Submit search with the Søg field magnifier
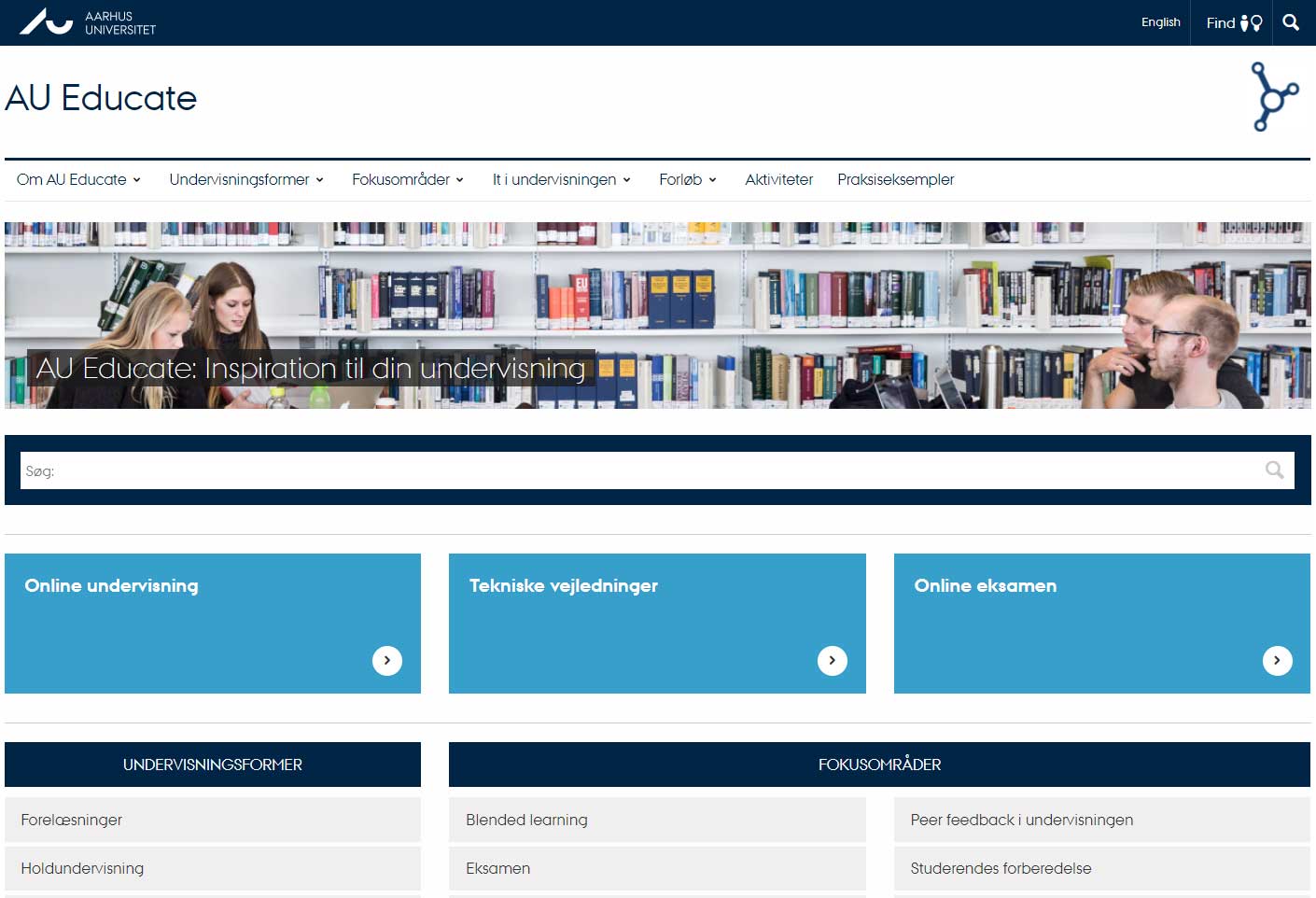 pyautogui.click(x=1274, y=470)
